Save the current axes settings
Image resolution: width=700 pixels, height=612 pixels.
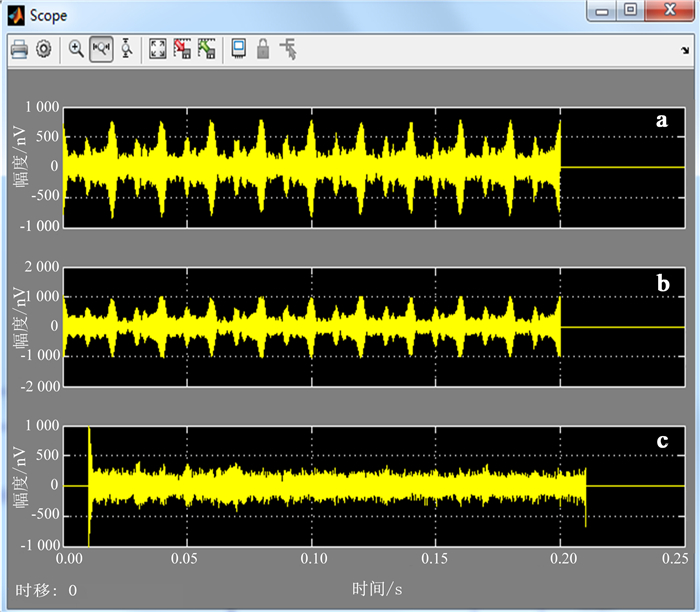tap(181, 48)
